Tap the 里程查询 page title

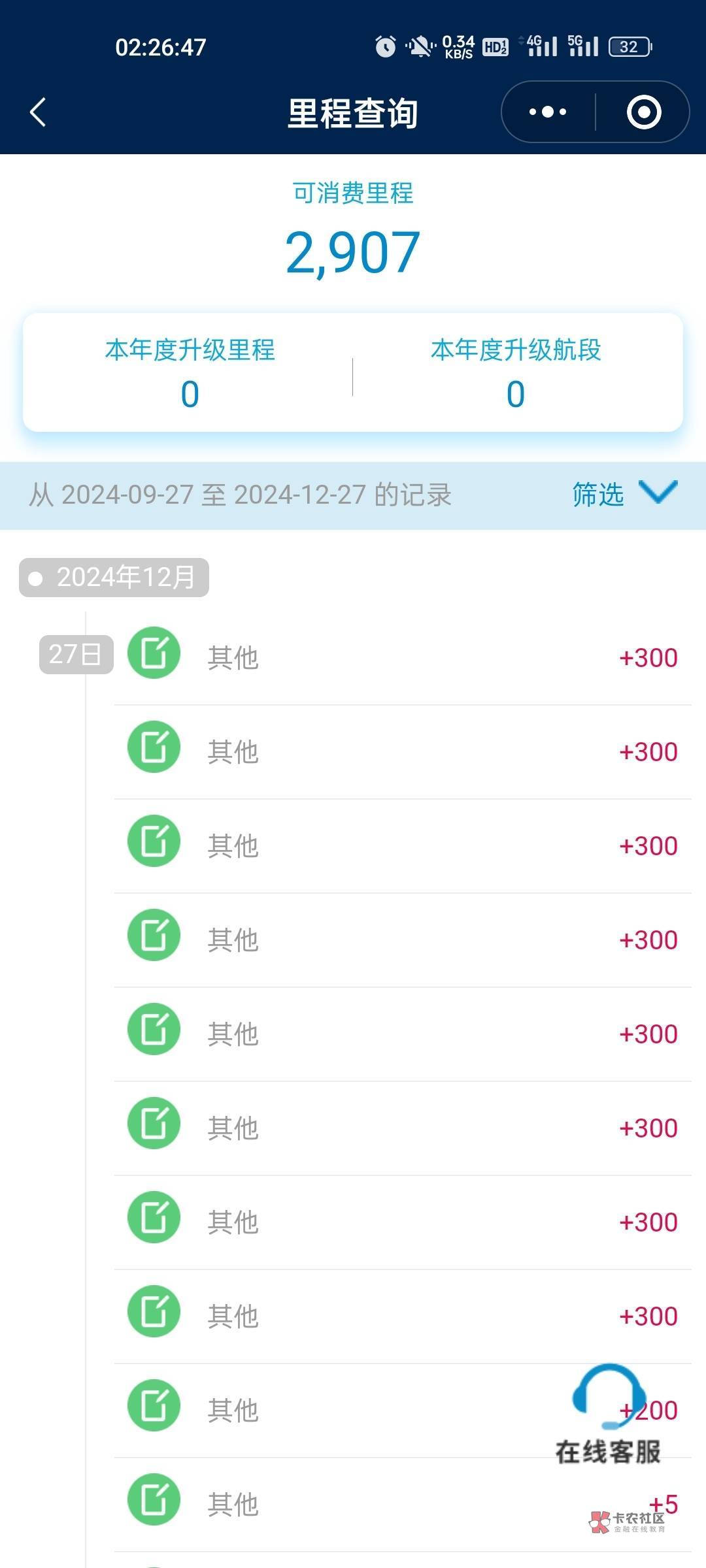pyautogui.click(x=353, y=113)
